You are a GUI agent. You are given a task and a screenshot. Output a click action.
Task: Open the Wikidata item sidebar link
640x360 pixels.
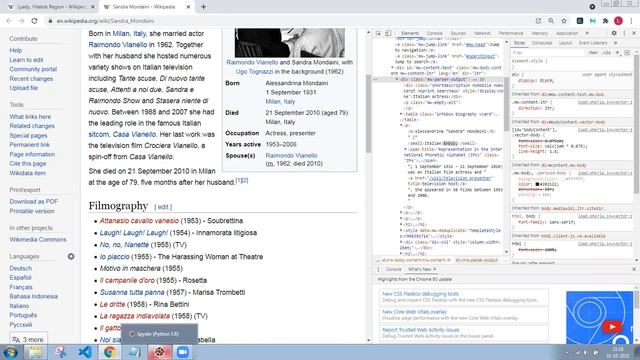coord(27,173)
